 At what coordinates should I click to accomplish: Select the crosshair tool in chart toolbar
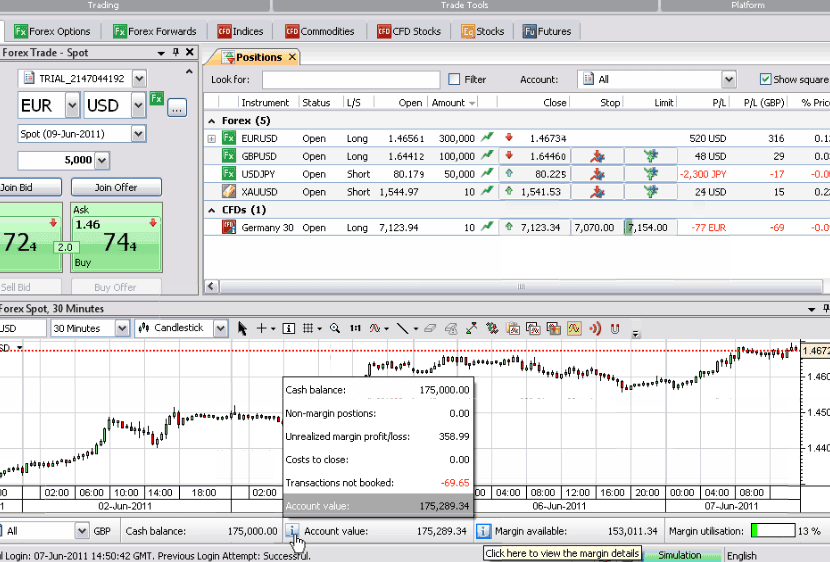pos(261,329)
